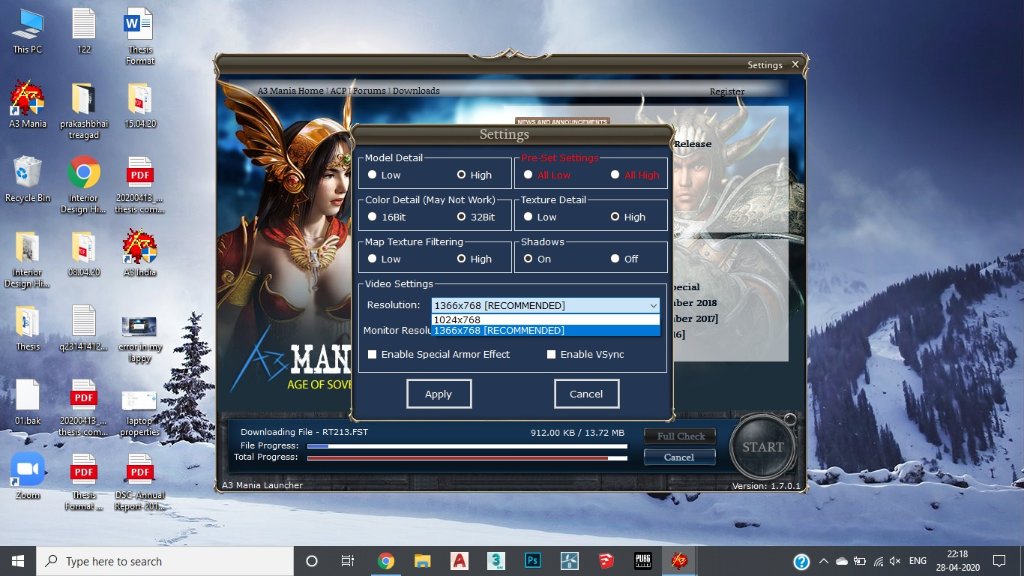Screen dimensions: 1024x576
Task: Open the volume control in system tray
Action: coord(895,561)
